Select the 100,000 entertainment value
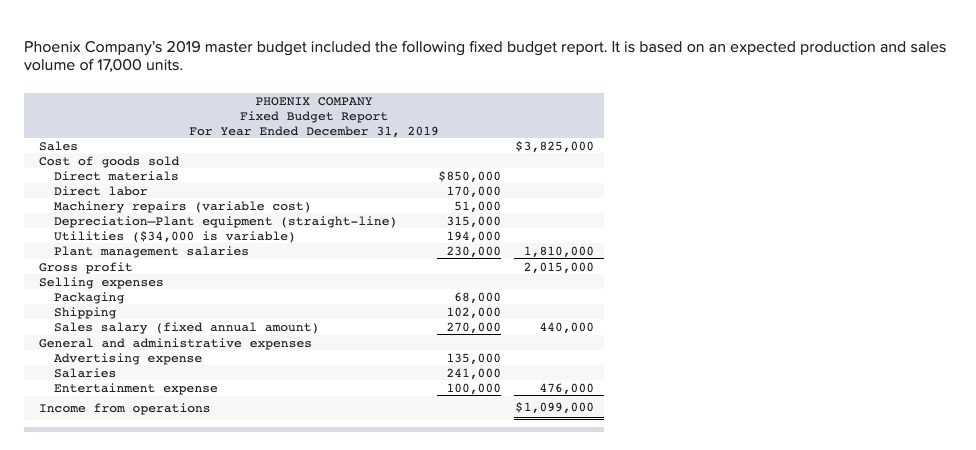Viewport: 976px width, 450px height. click(474, 388)
